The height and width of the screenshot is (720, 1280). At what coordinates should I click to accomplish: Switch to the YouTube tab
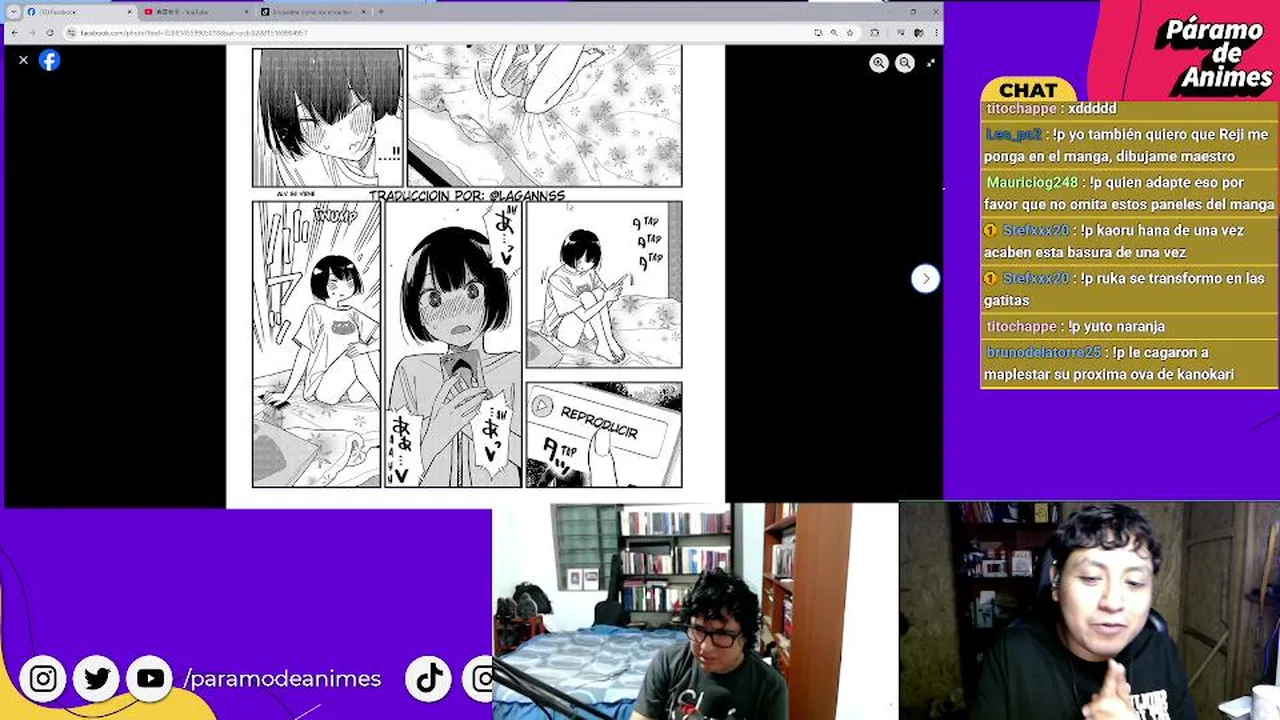click(x=196, y=12)
